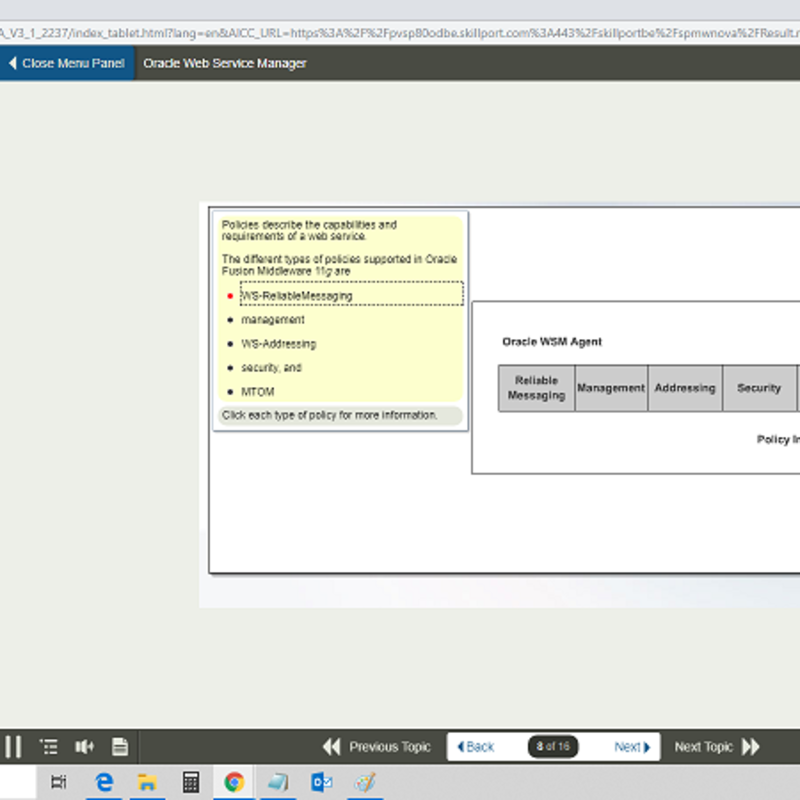800x800 pixels.
Task: Click the Management box in diagram
Action: [x=611, y=388]
